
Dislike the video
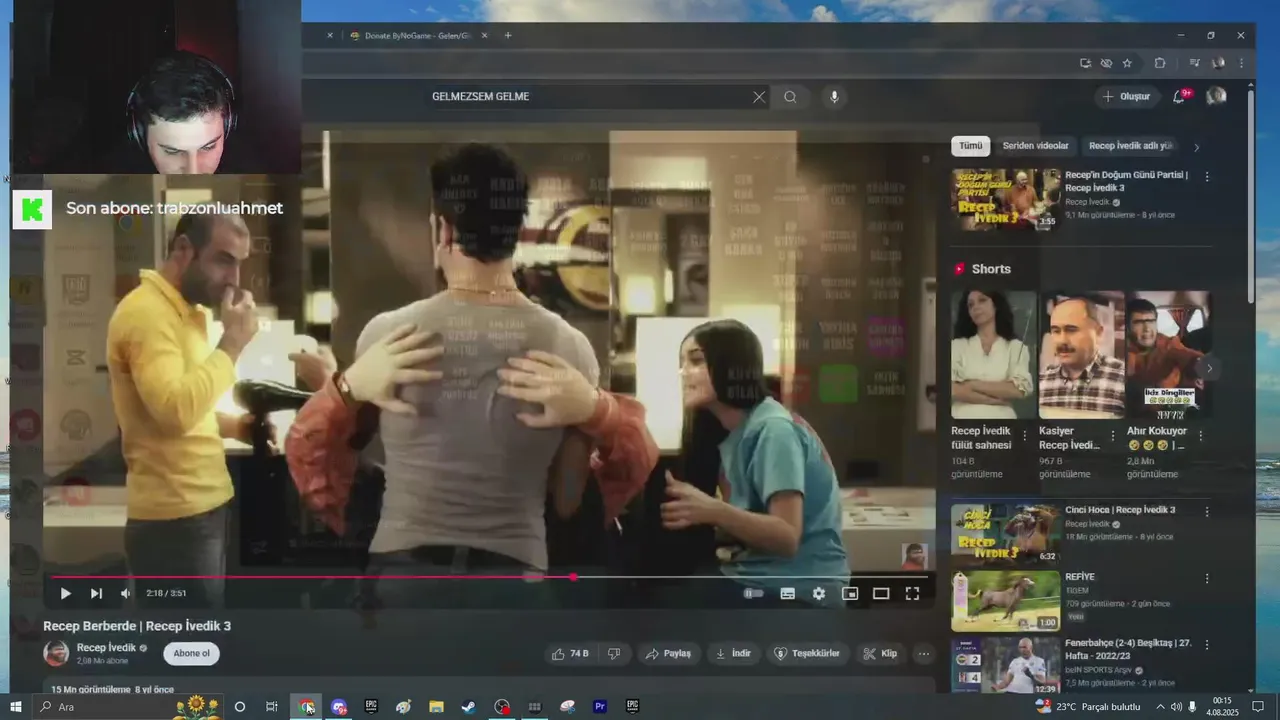click(614, 653)
